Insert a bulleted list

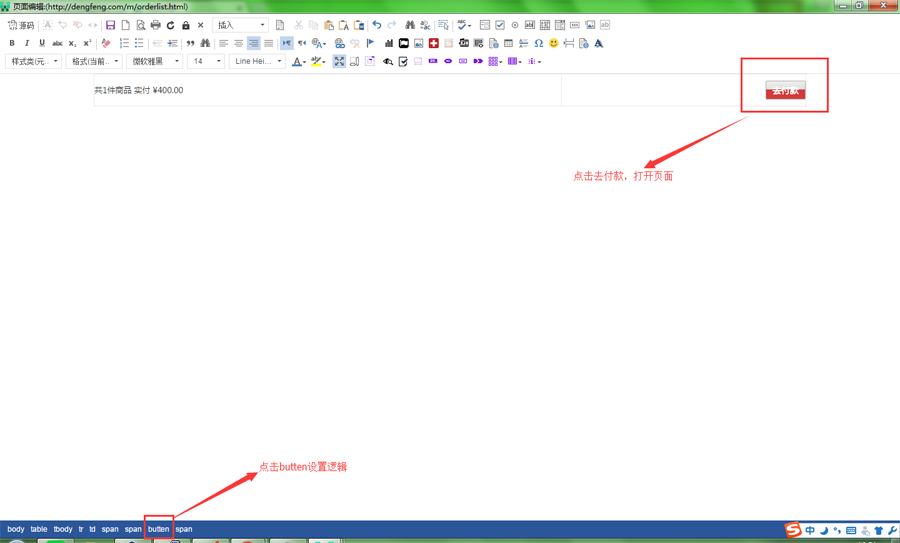click(x=139, y=43)
